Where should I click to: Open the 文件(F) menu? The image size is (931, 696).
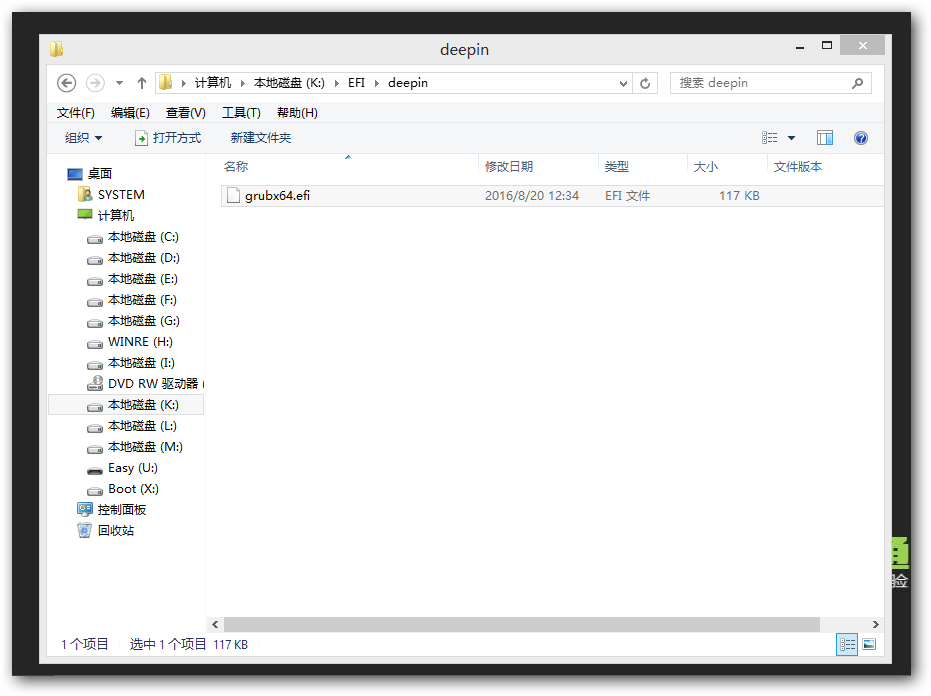coord(75,113)
